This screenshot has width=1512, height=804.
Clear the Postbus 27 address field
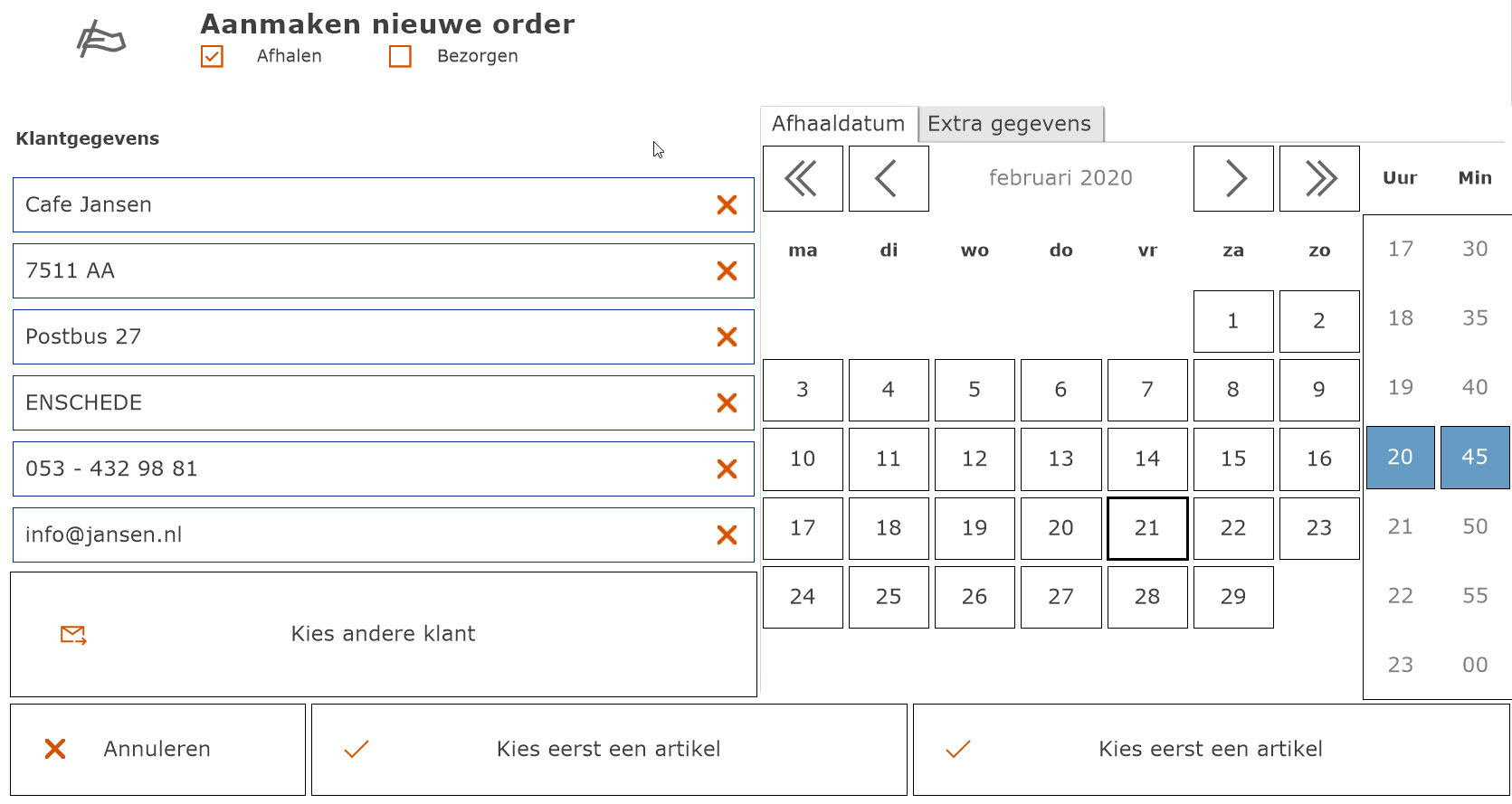[727, 337]
